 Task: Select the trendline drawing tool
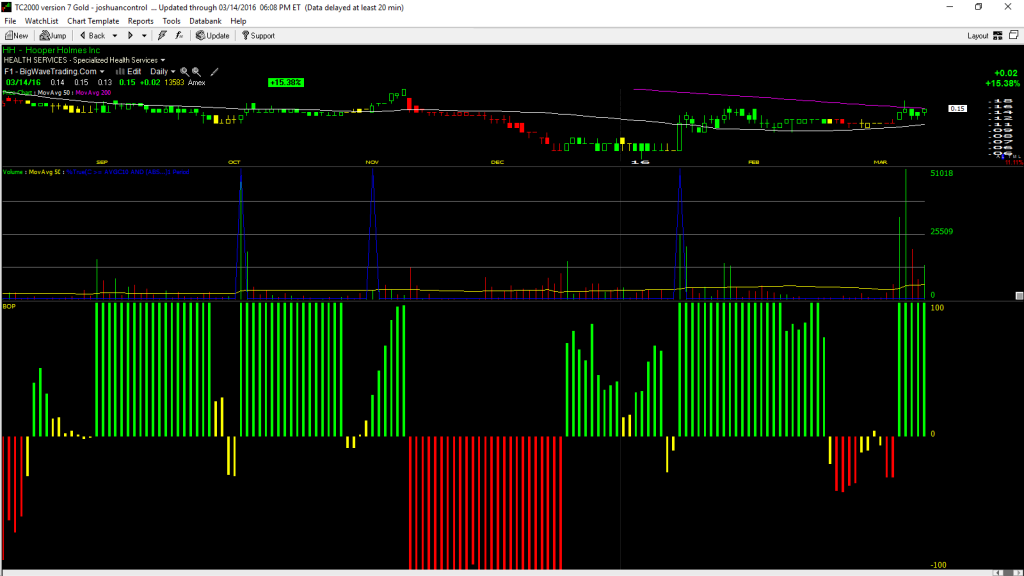tap(214, 71)
